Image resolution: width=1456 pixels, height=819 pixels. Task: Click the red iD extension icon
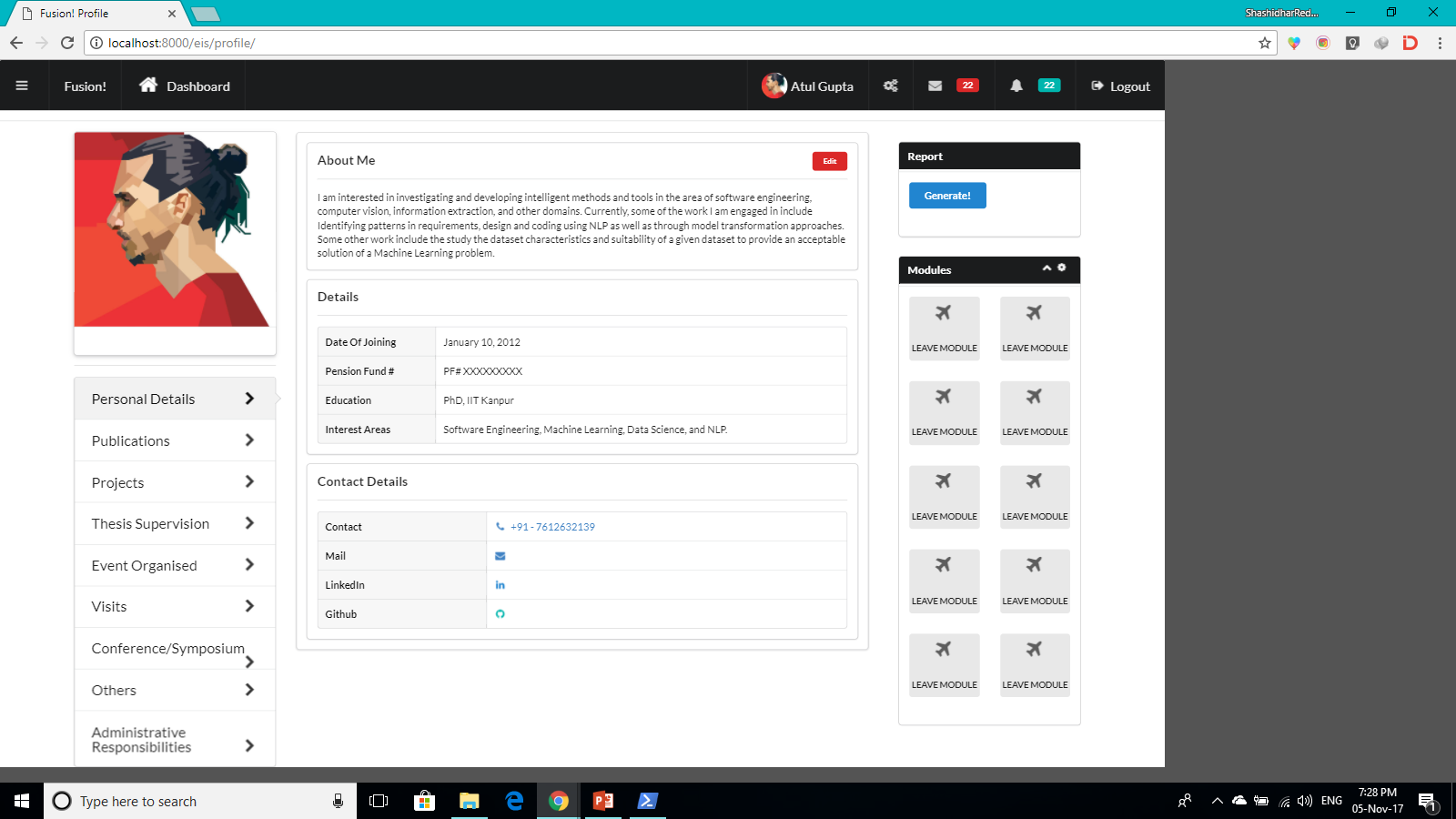(x=1410, y=43)
